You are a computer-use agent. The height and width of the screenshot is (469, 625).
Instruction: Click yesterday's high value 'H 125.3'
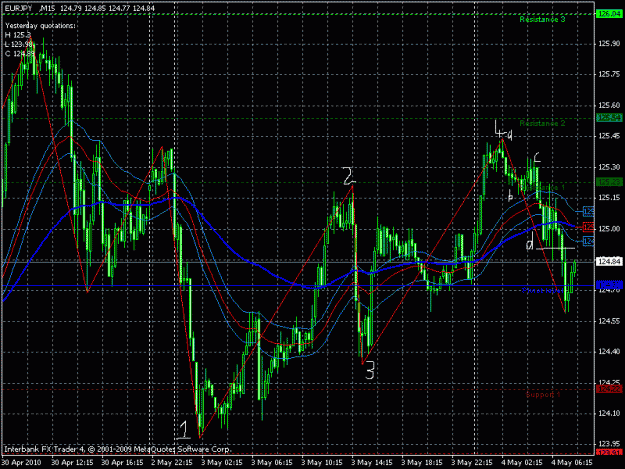18,35
